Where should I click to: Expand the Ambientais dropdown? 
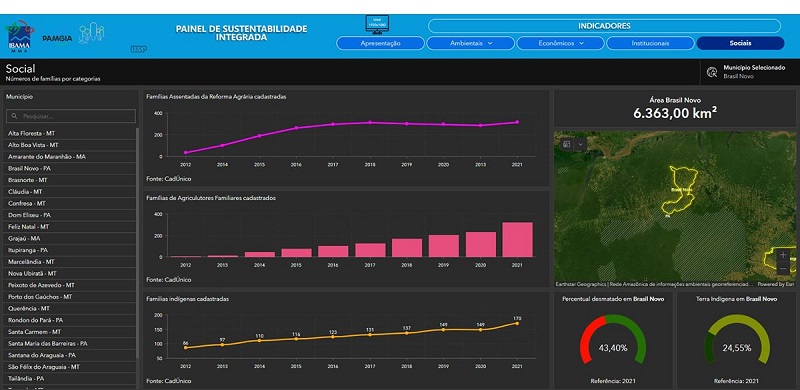(x=470, y=43)
